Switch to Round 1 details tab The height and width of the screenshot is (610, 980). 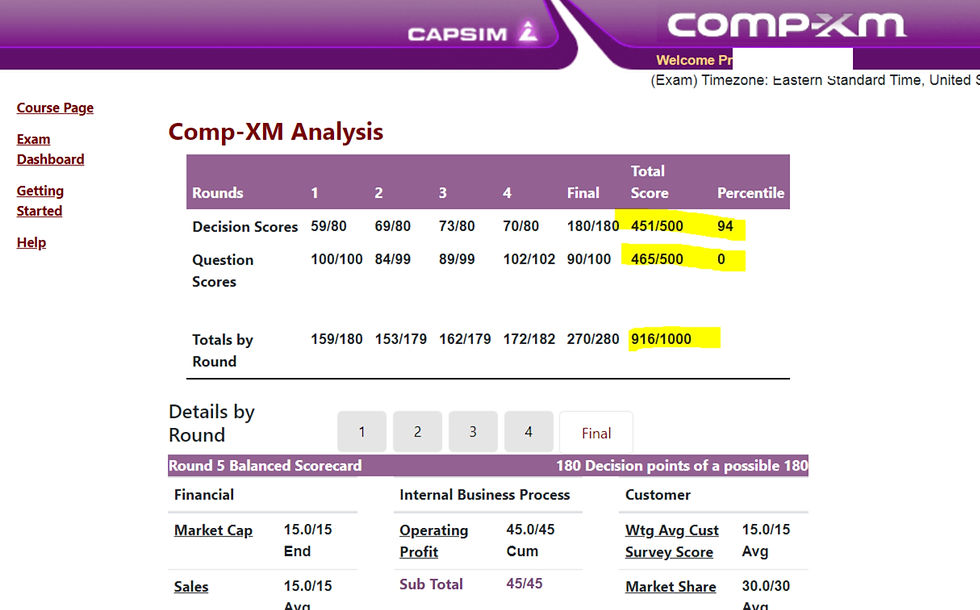[x=362, y=432]
